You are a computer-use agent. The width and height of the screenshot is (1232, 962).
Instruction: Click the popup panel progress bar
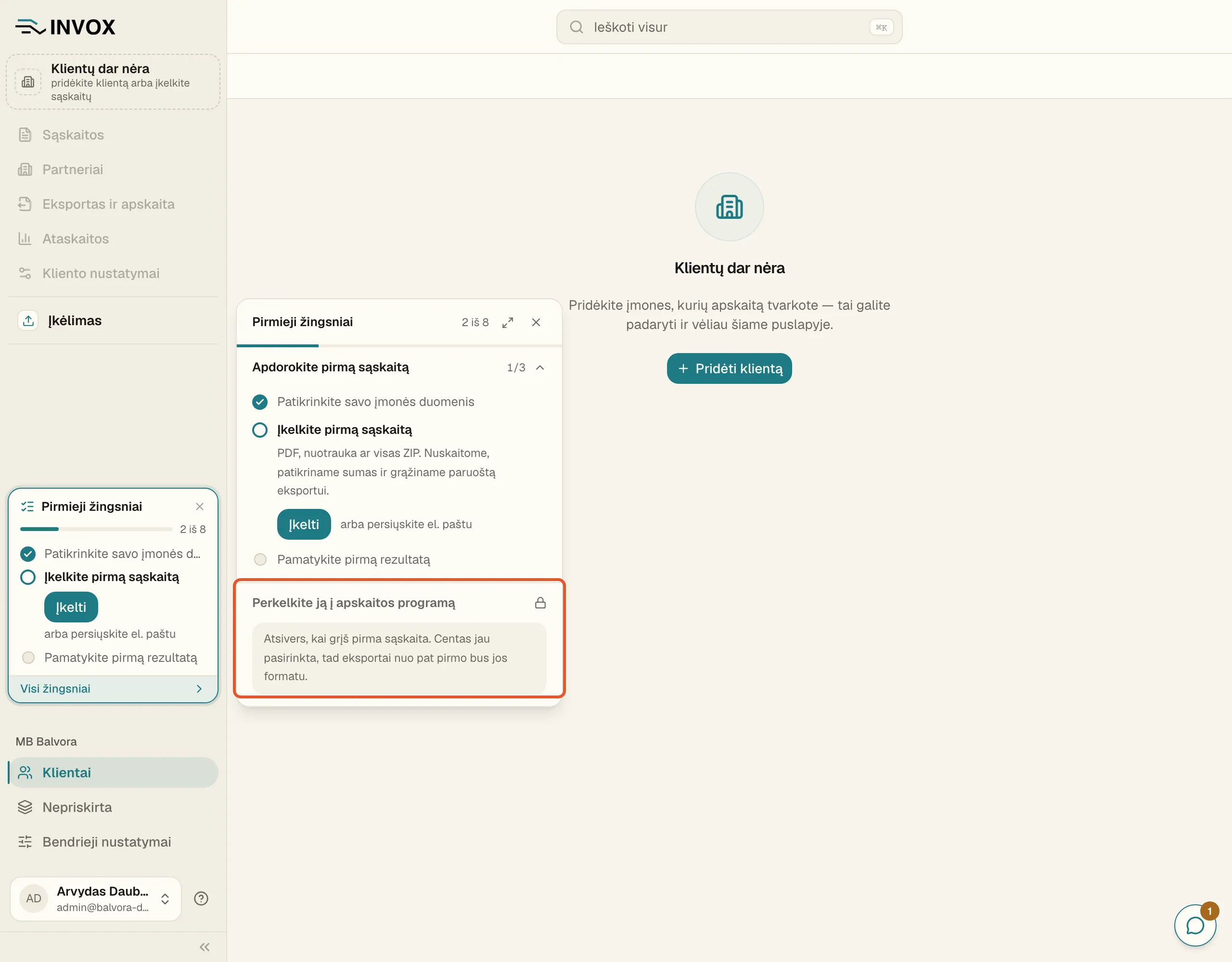click(x=399, y=345)
